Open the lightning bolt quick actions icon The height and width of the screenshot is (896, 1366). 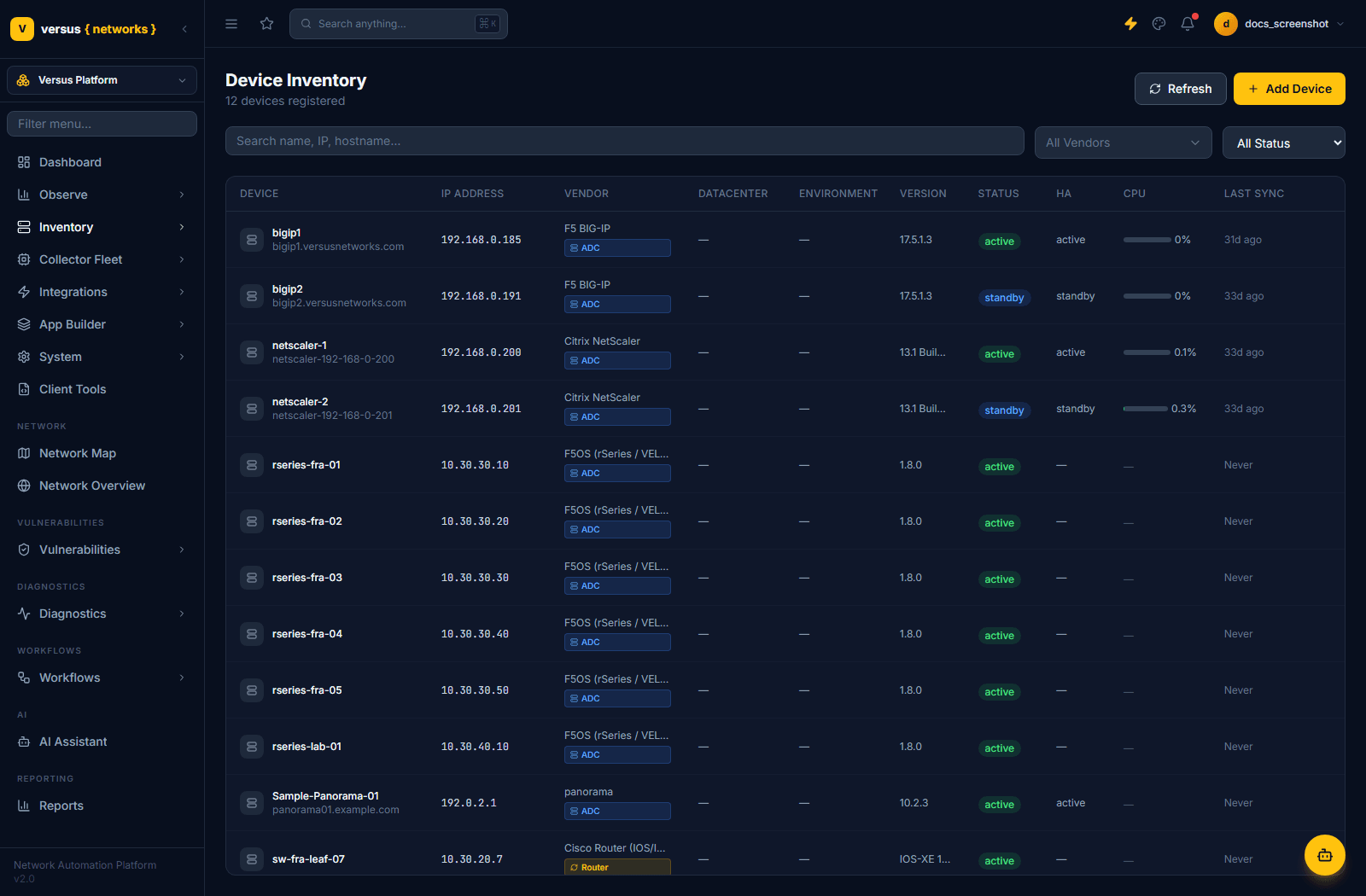click(x=1130, y=24)
